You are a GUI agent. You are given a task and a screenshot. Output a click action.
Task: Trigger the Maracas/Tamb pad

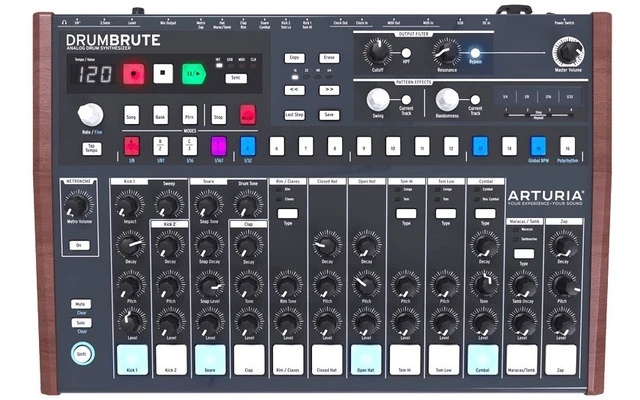[x=522, y=360]
